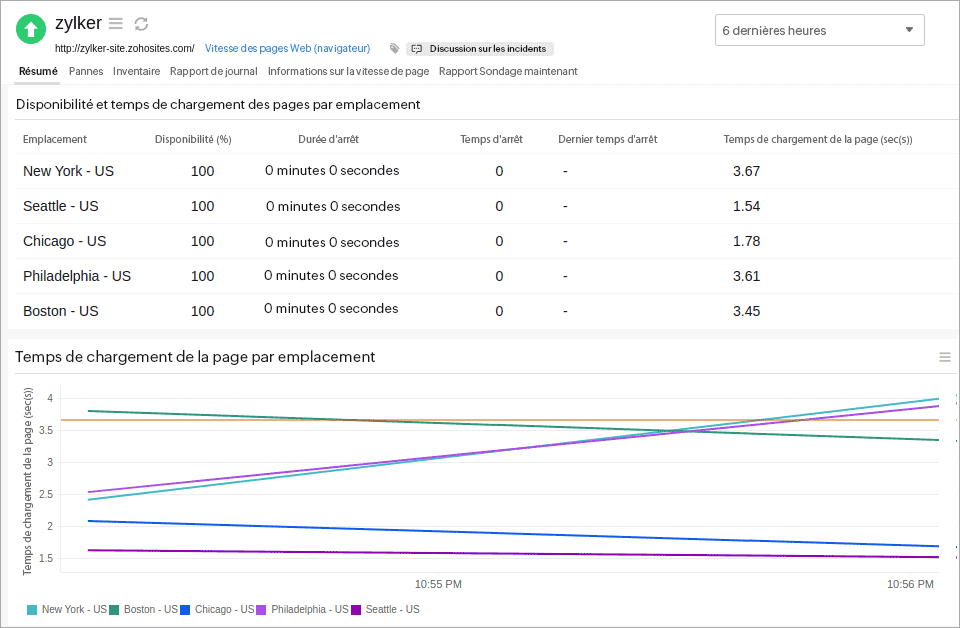Click the Philadelphia - US purple legend swatch
Screen dimensions: 960x628
coord(262,609)
